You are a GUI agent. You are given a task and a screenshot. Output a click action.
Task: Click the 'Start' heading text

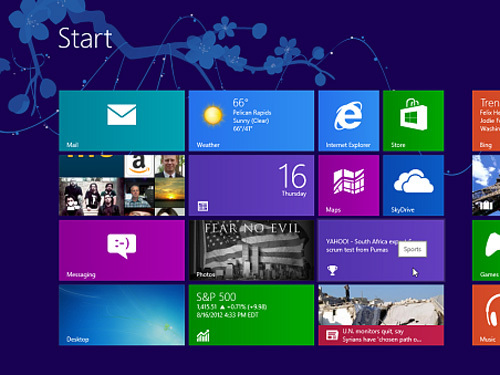point(85,38)
